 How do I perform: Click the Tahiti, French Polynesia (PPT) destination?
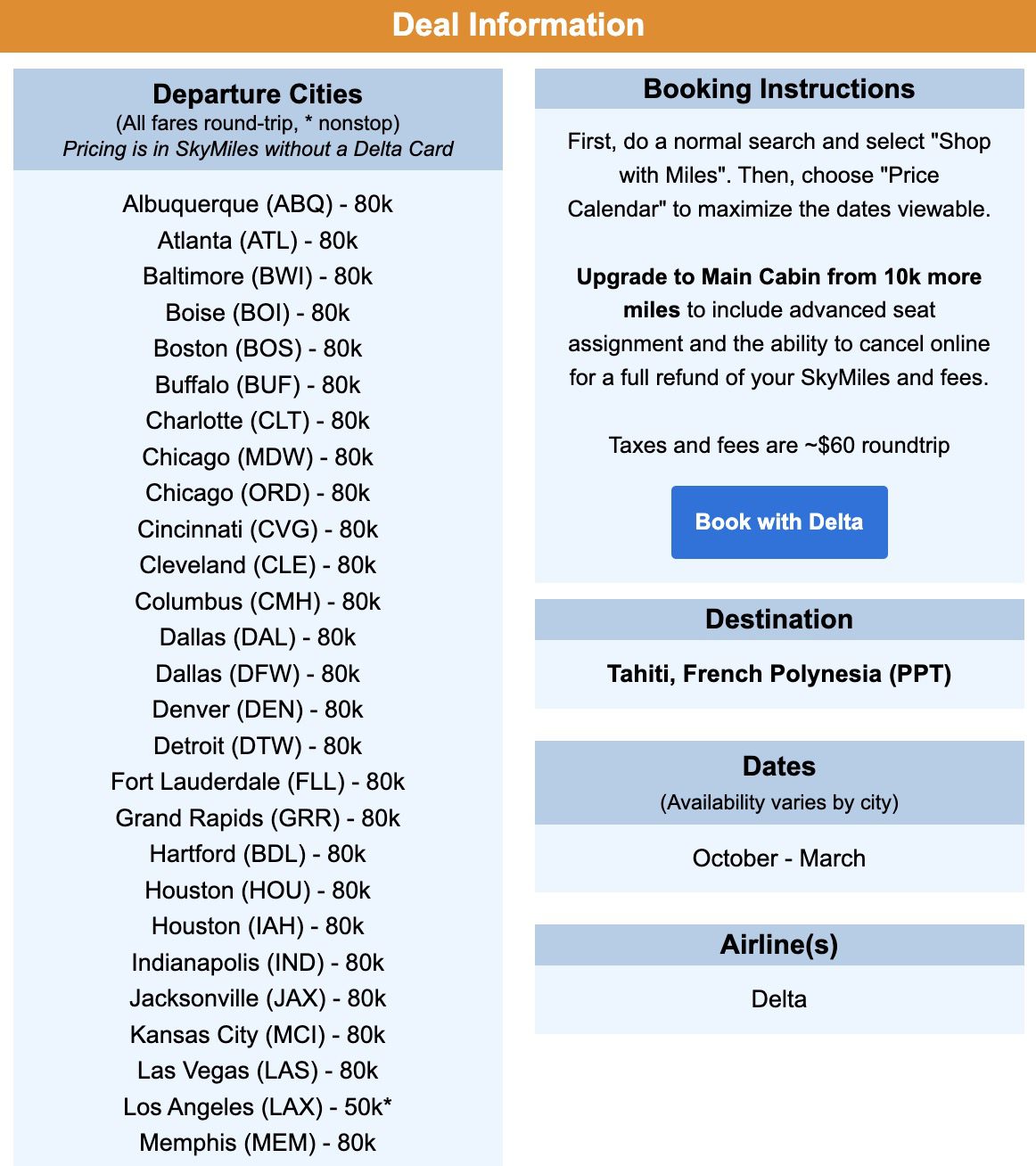click(x=778, y=674)
